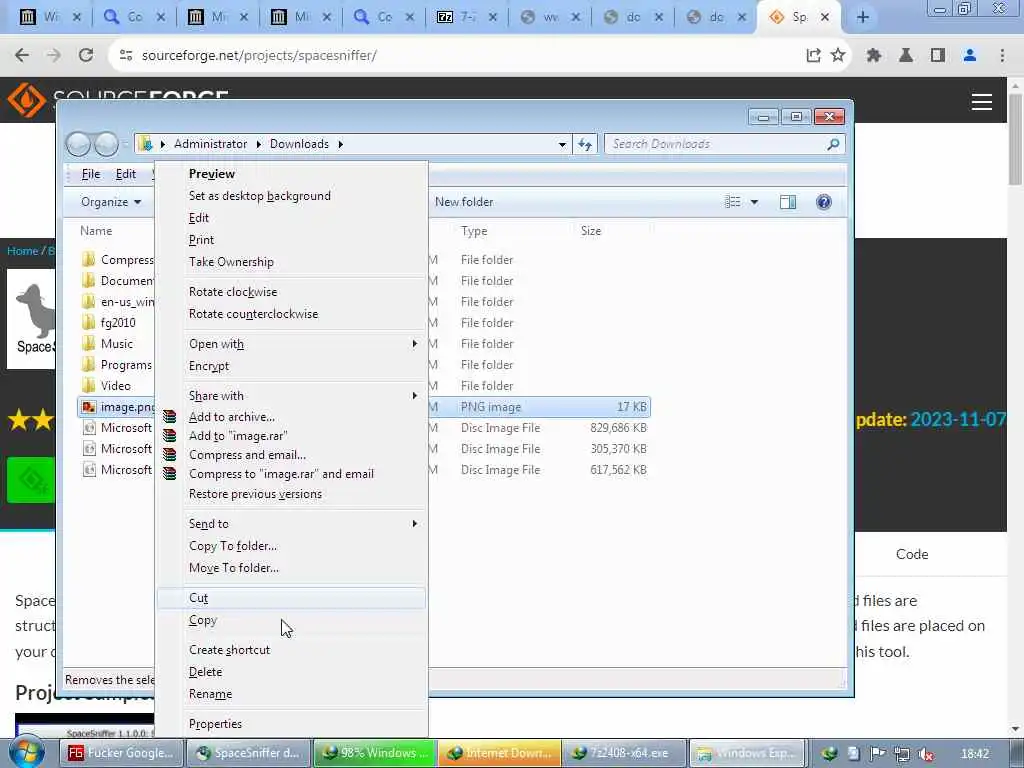
Task: Open the Internet Download taskbar item
Action: [x=500, y=753]
